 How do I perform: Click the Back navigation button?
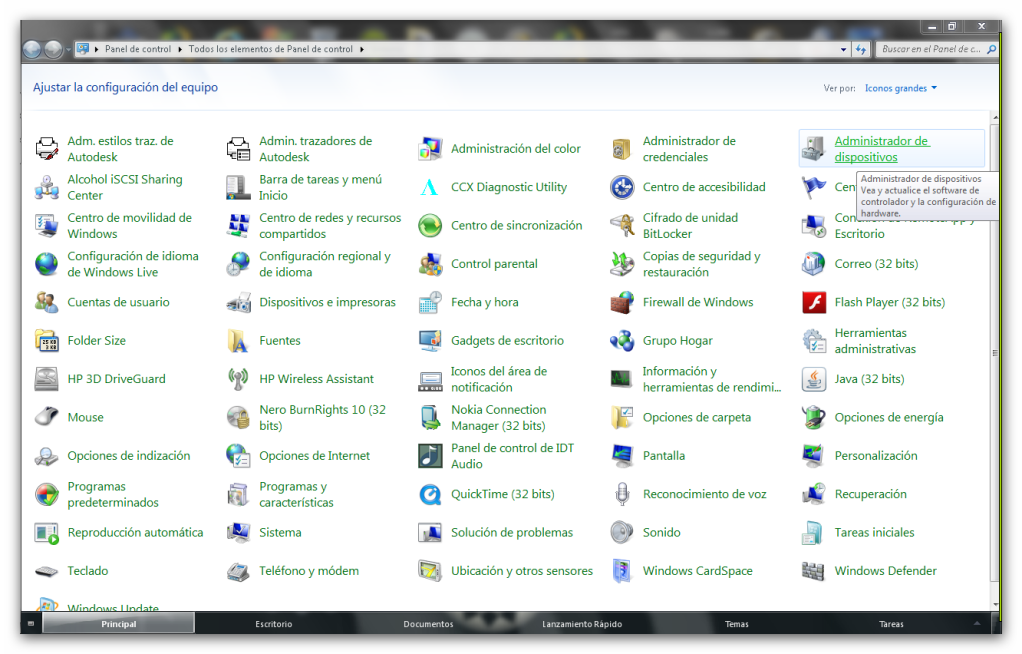coord(32,50)
